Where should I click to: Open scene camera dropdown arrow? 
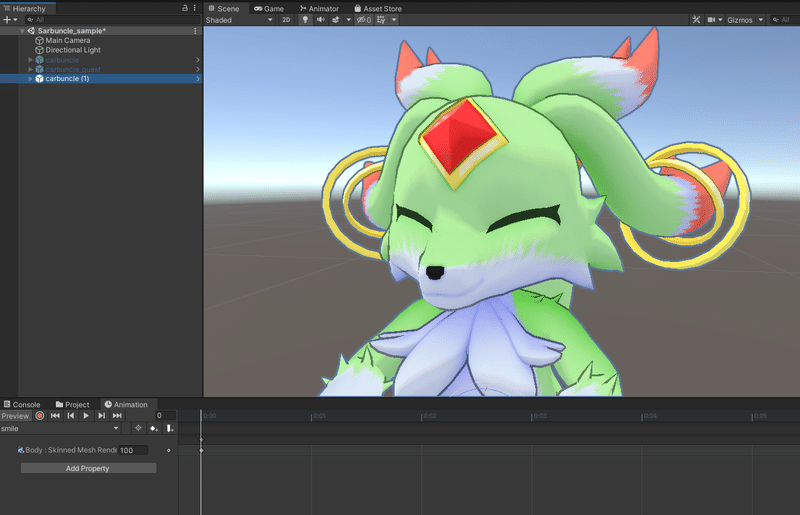(x=720, y=20)
